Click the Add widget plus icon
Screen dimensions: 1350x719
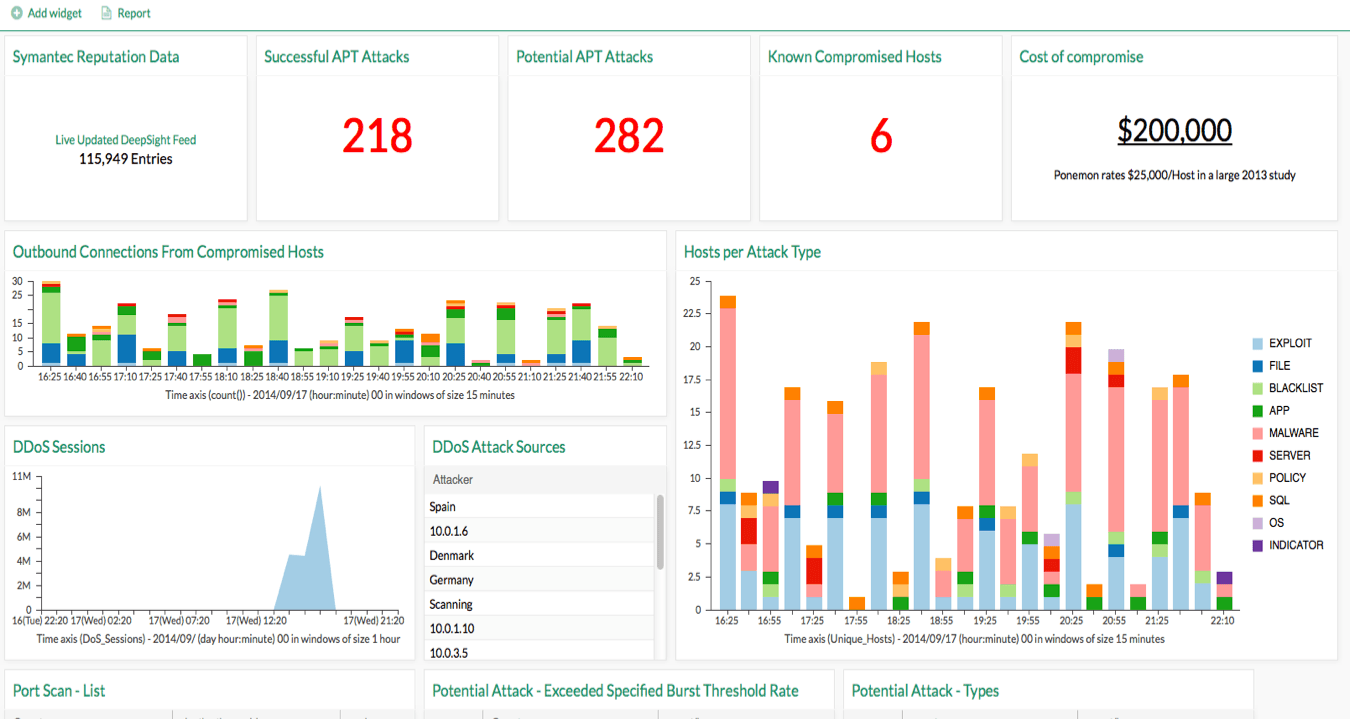tap(16, 13)
